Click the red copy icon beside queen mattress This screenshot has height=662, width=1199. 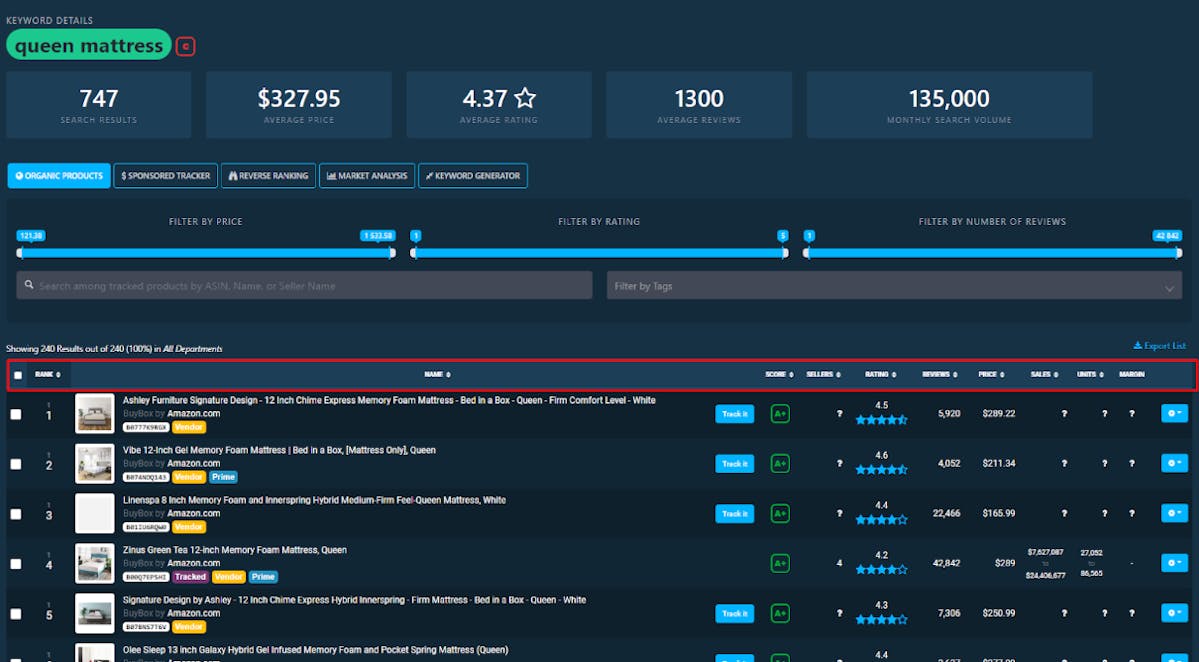185,47
